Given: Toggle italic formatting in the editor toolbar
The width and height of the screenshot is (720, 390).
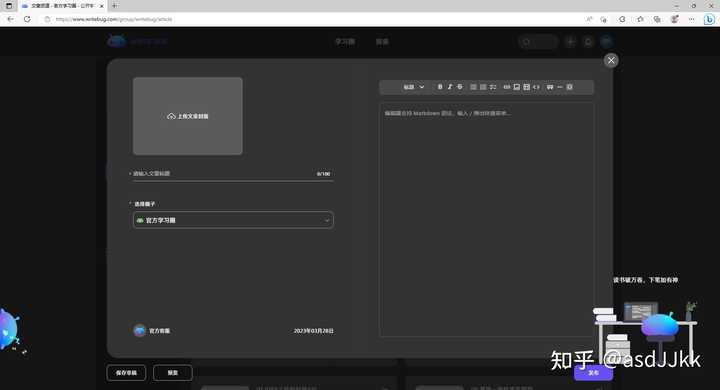Looking at the screenshot, I should (450, 87).
